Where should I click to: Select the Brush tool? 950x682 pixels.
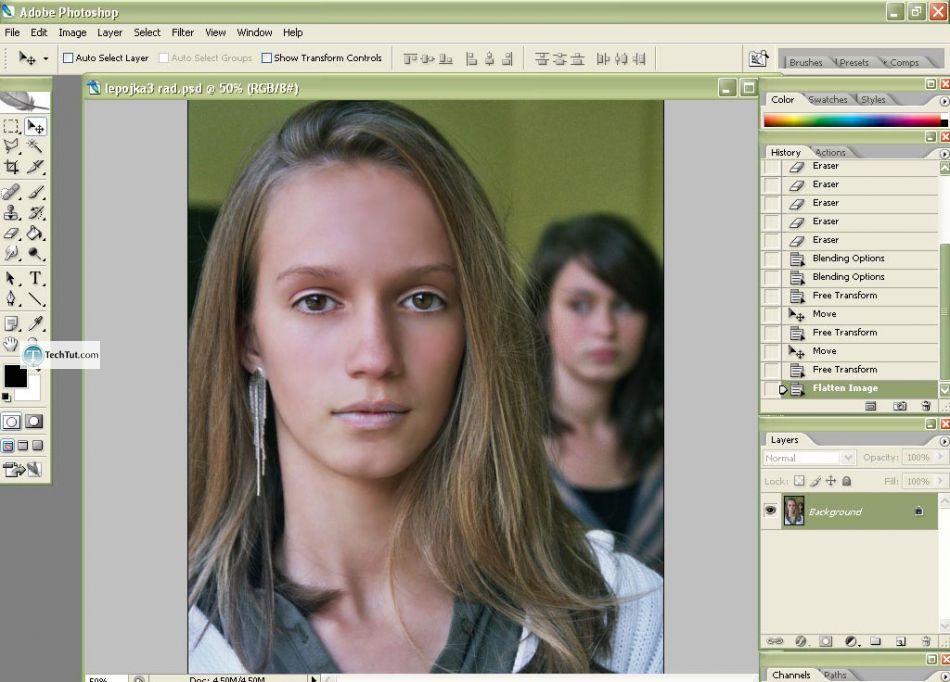[36, 193]
